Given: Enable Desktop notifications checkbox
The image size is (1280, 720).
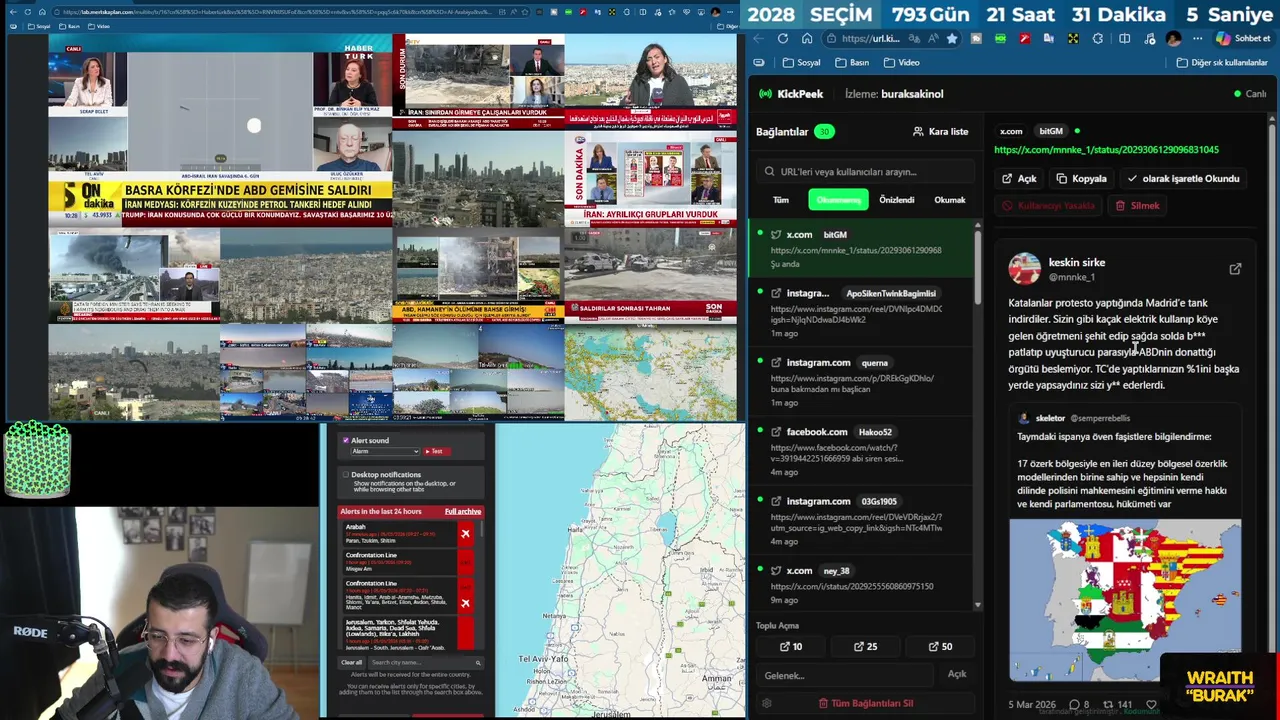Looking at the screenshot, I should (346, 475).
